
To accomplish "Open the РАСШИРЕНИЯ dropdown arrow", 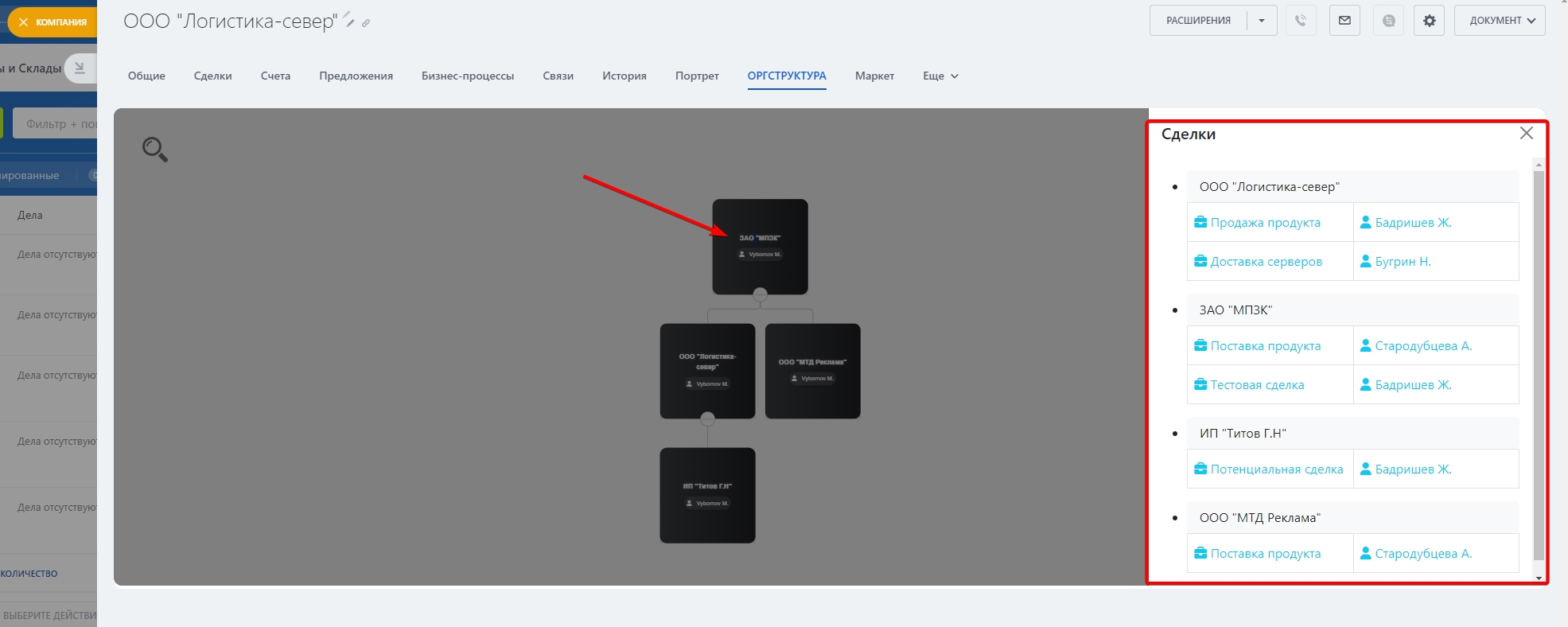I will click(1262, 21).
